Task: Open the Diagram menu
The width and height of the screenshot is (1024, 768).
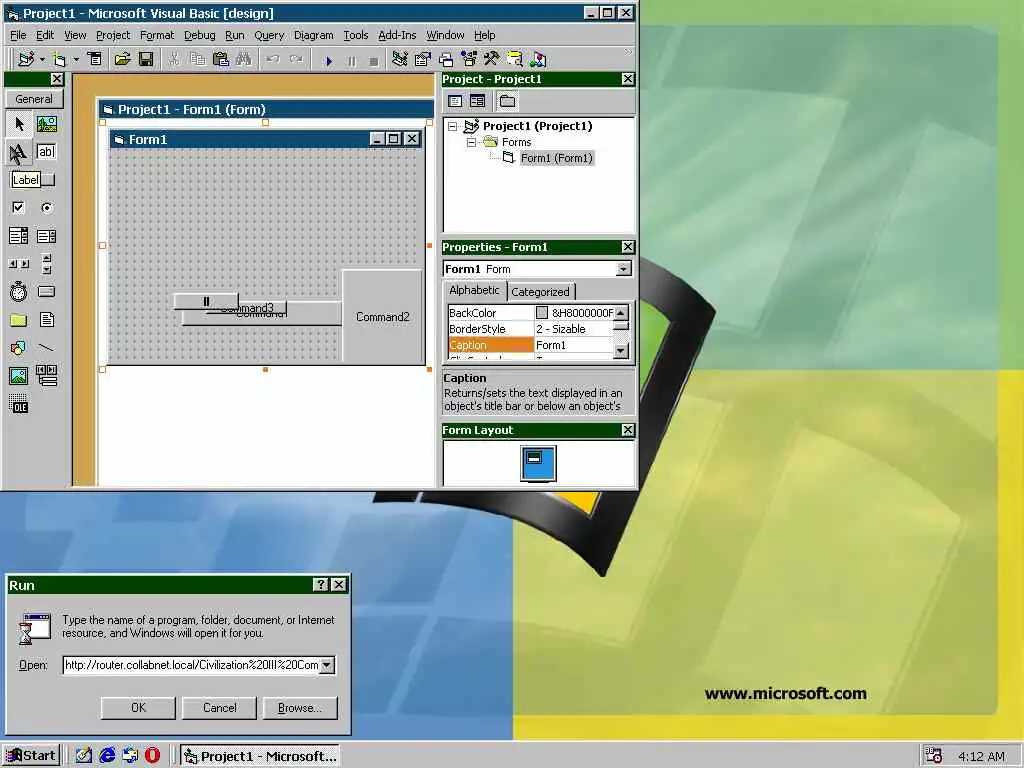Action: [313, 35]
